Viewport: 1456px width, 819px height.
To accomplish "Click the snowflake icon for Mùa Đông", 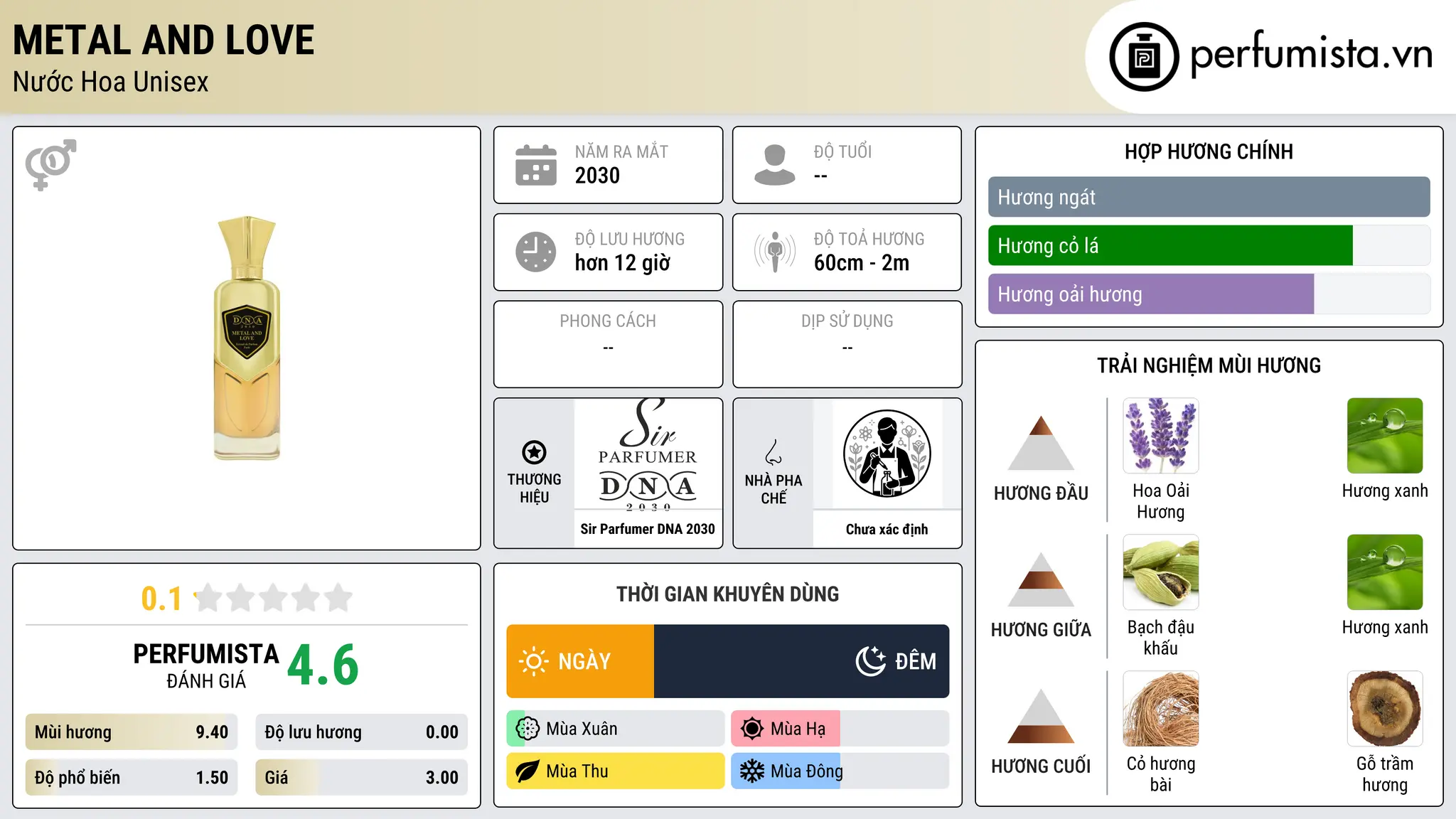I will tap(752, 771).
